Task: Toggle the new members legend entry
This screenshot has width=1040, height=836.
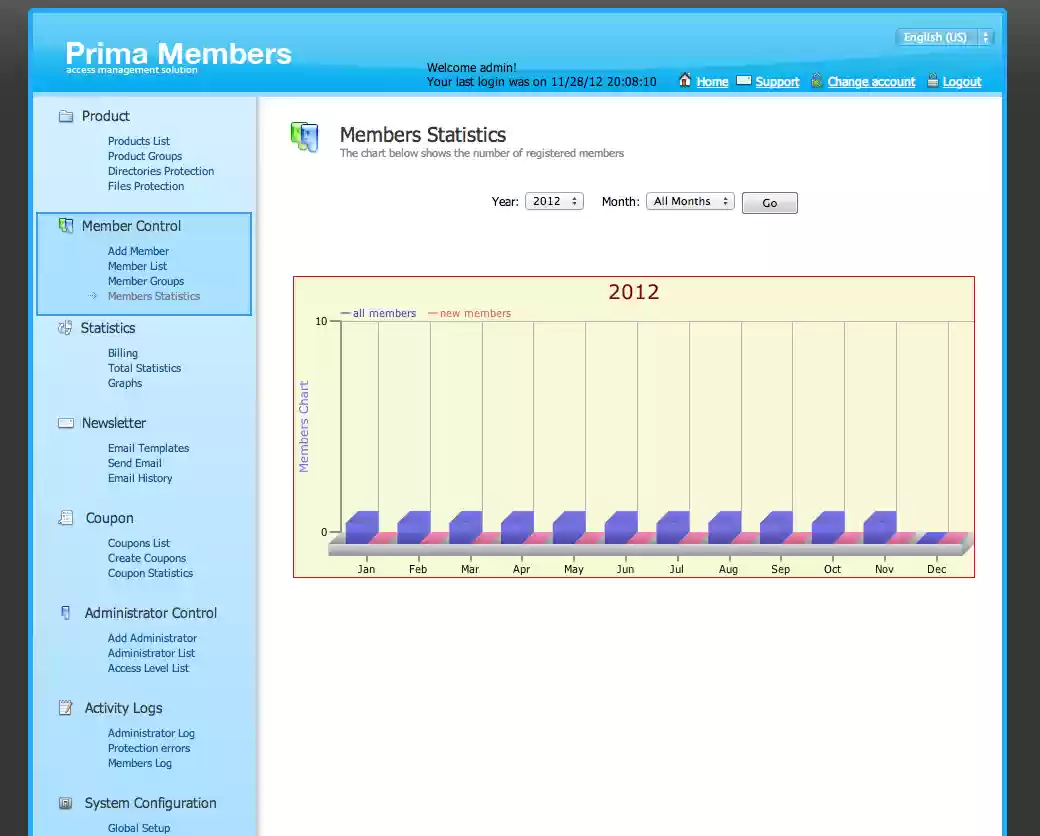Action: coord(471,312)
